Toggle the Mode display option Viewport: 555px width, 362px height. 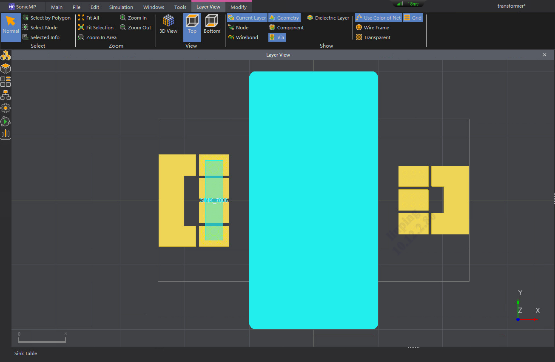pos(238,27)
